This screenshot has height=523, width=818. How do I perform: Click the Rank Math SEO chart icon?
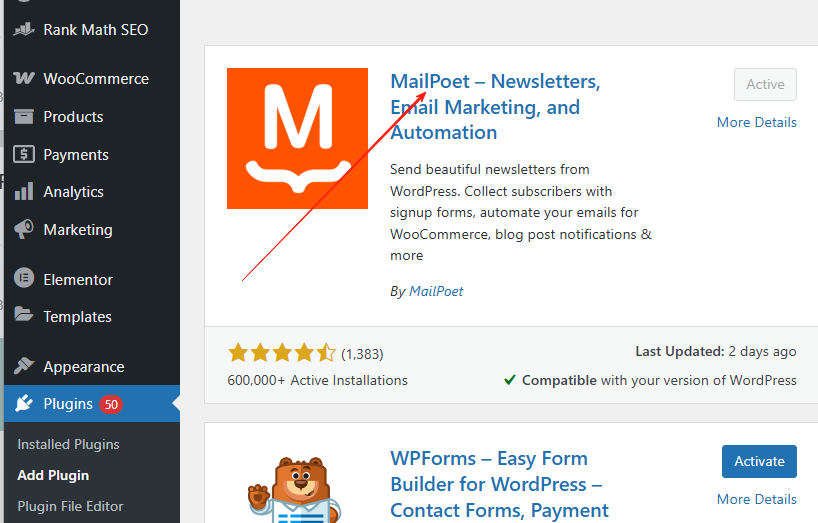24,29
